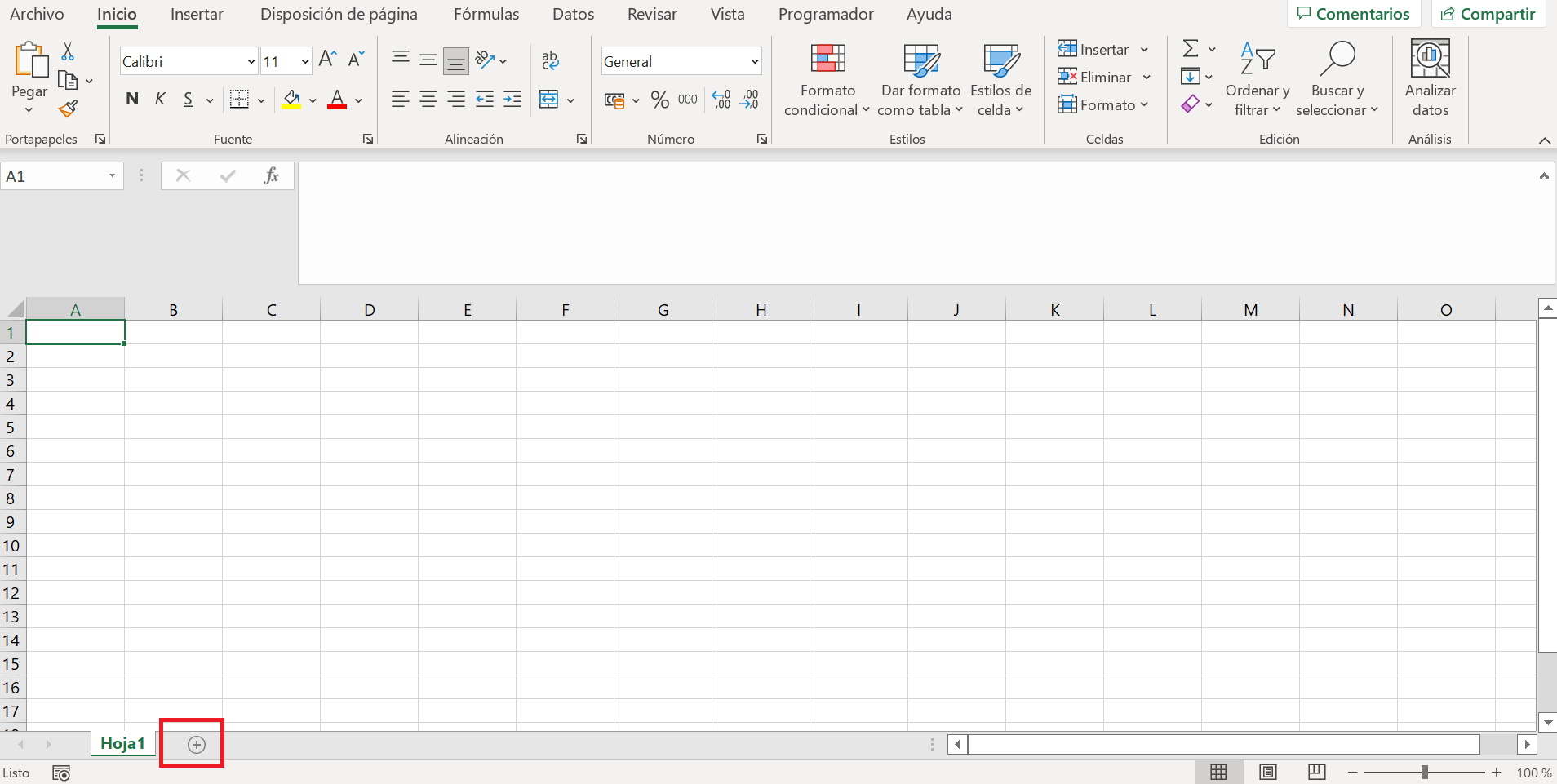Click the add new sheet plus button

click(x=196, y=744)
